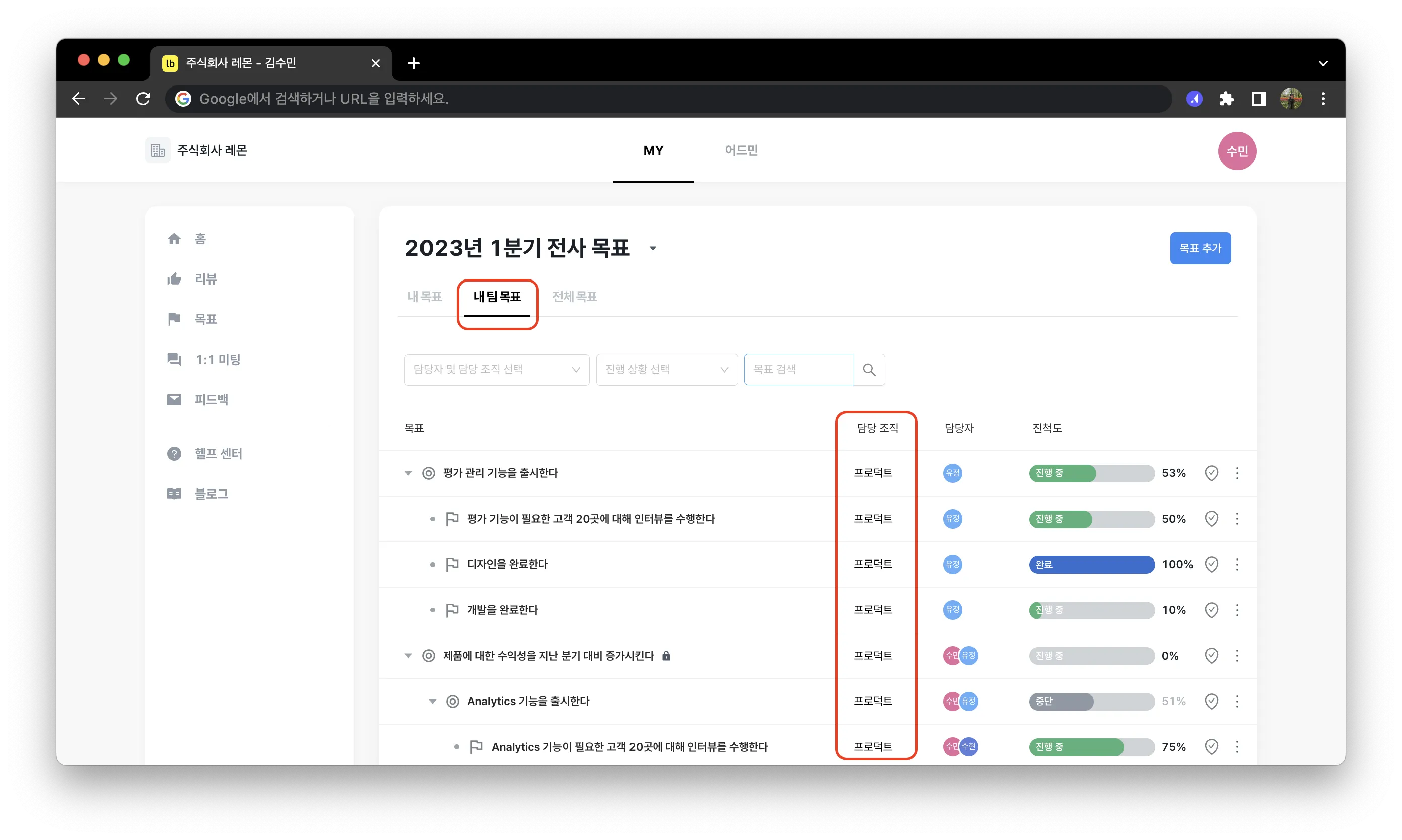Viewport: 1402px width, 840px height.
Task: Open Chrome's three-dot menu
Action: [1323, 99]
